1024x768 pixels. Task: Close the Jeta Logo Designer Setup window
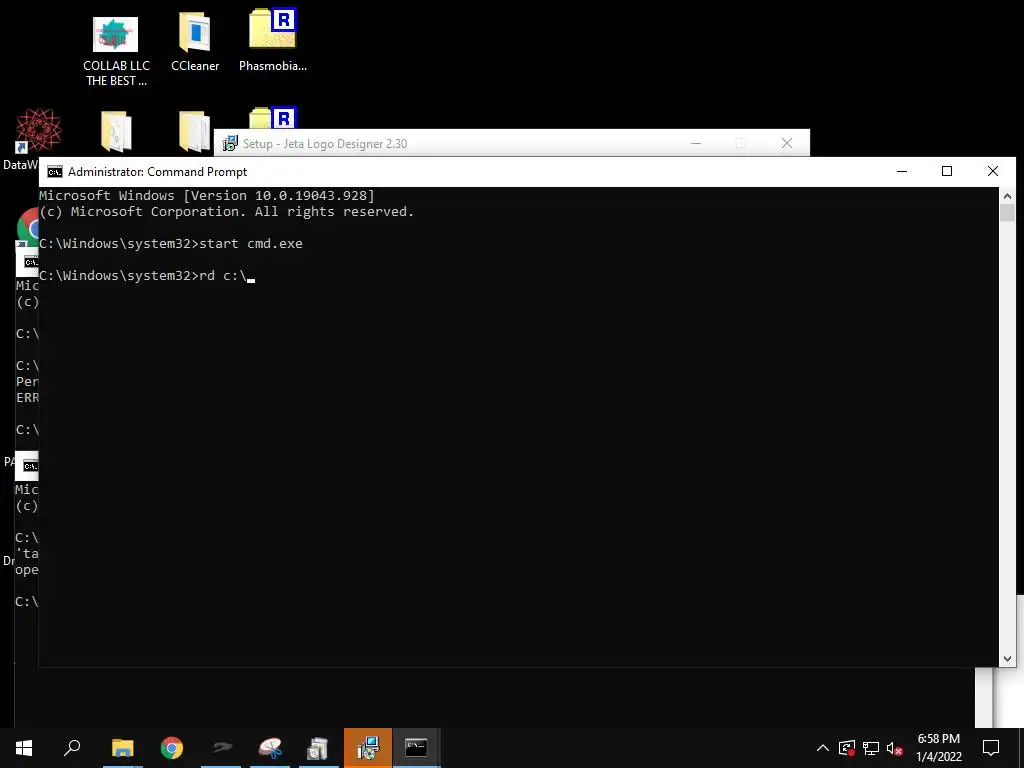point(787,143)
